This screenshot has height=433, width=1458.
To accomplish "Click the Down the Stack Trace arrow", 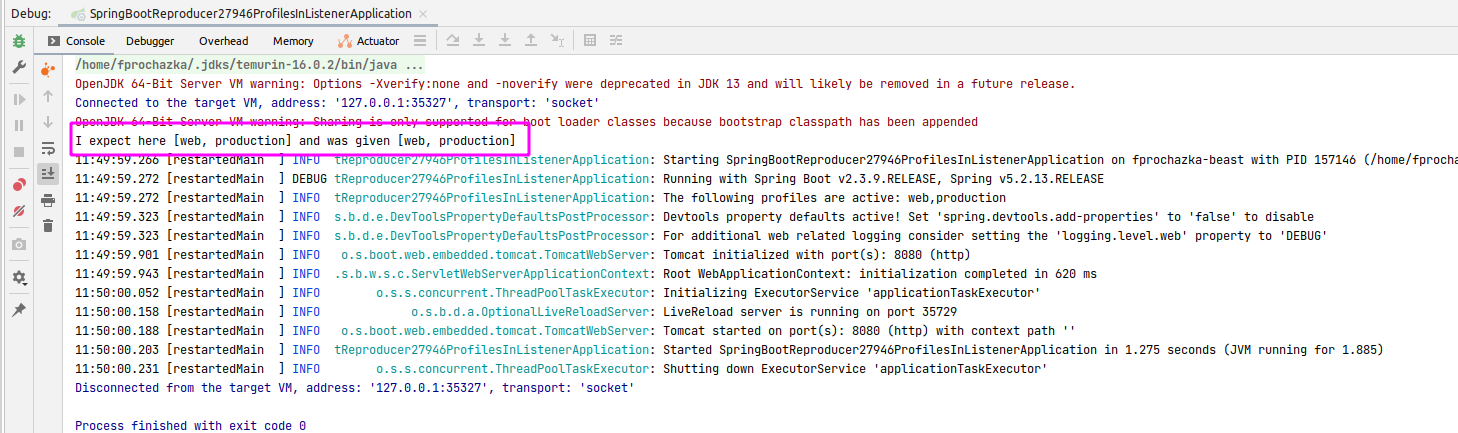I will (x=47, y=122).
